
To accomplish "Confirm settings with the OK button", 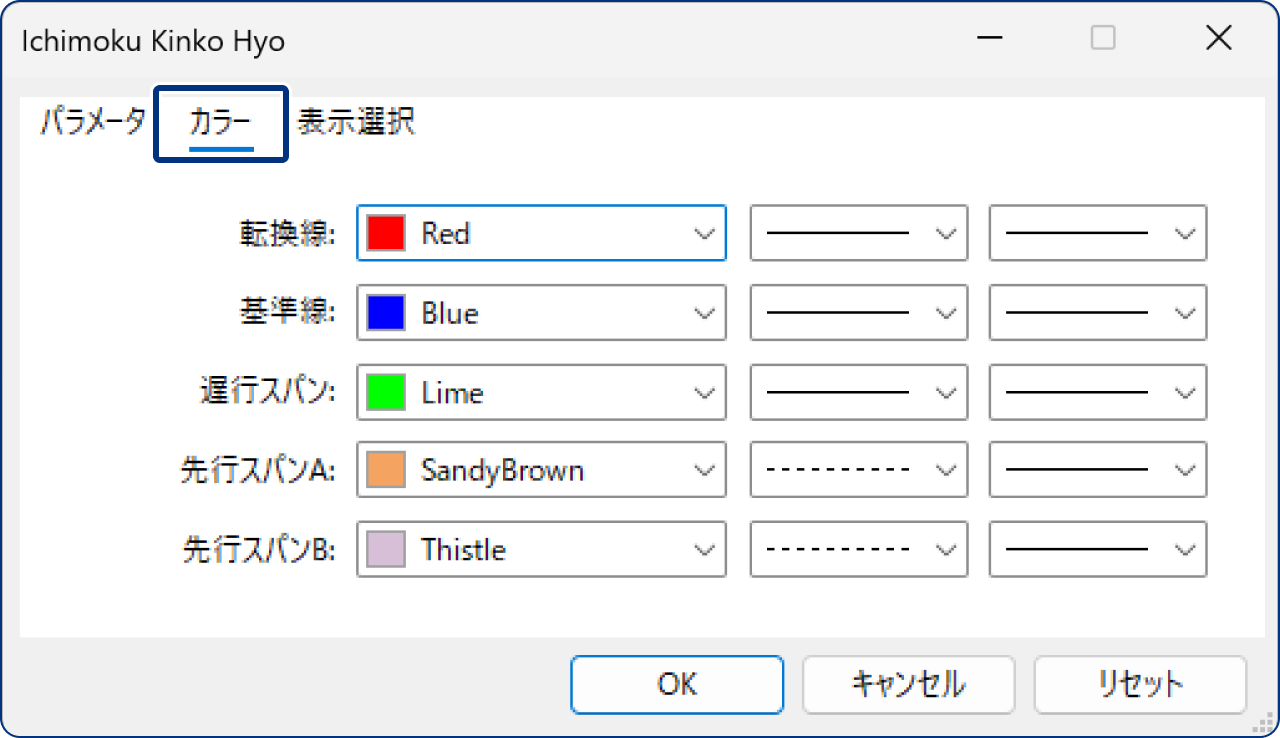I will point(677,684).
